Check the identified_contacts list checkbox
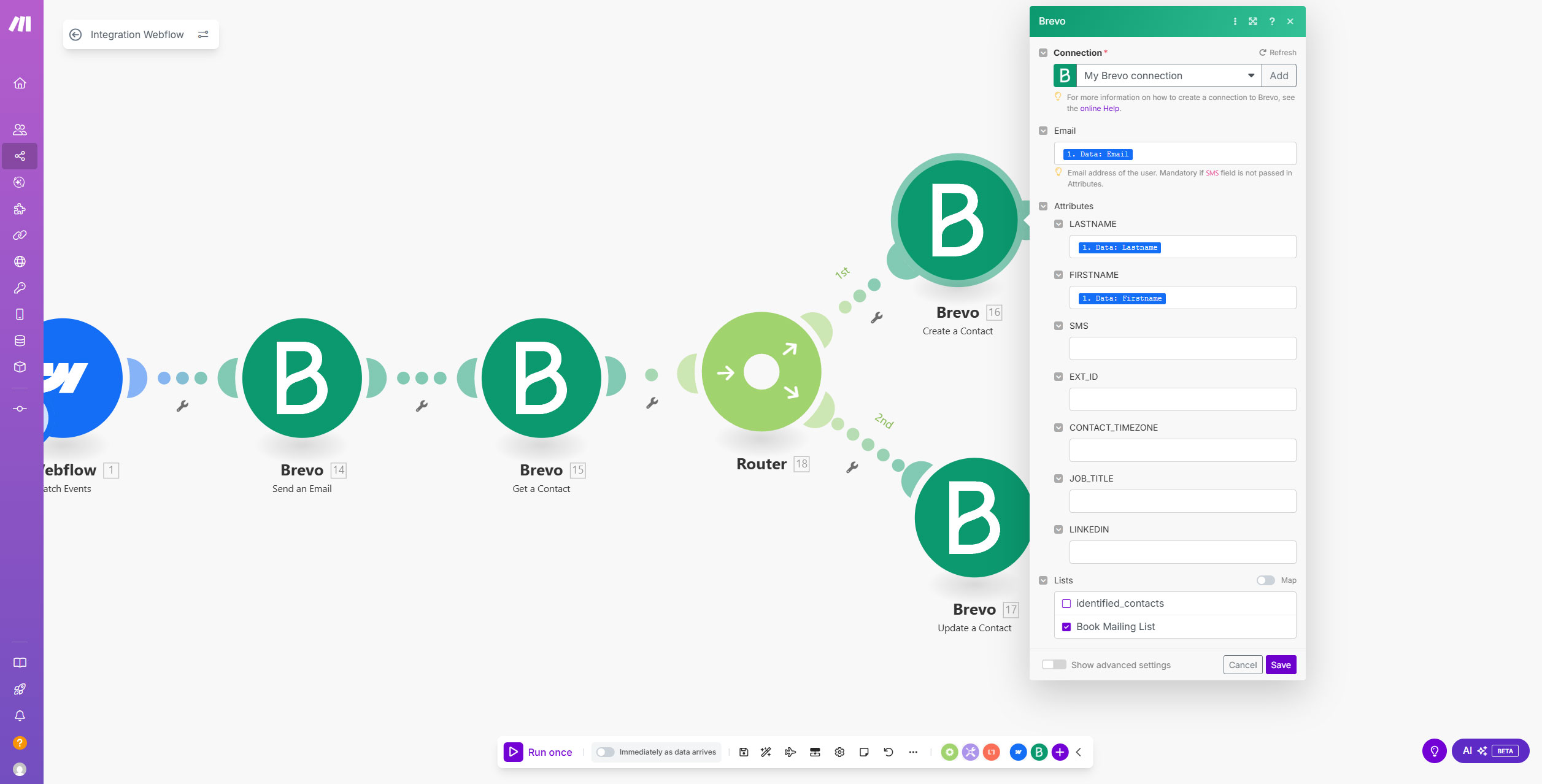The height and width of the screenshot is (784, 1542). 1066,604
